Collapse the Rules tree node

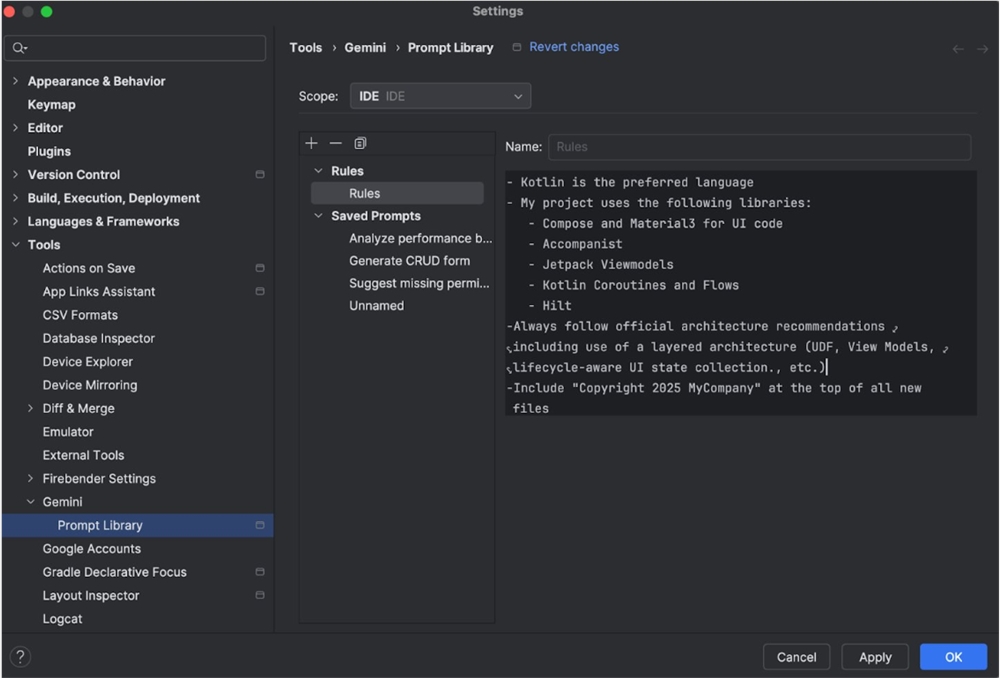pyautogui.click(x=318, y=170)
